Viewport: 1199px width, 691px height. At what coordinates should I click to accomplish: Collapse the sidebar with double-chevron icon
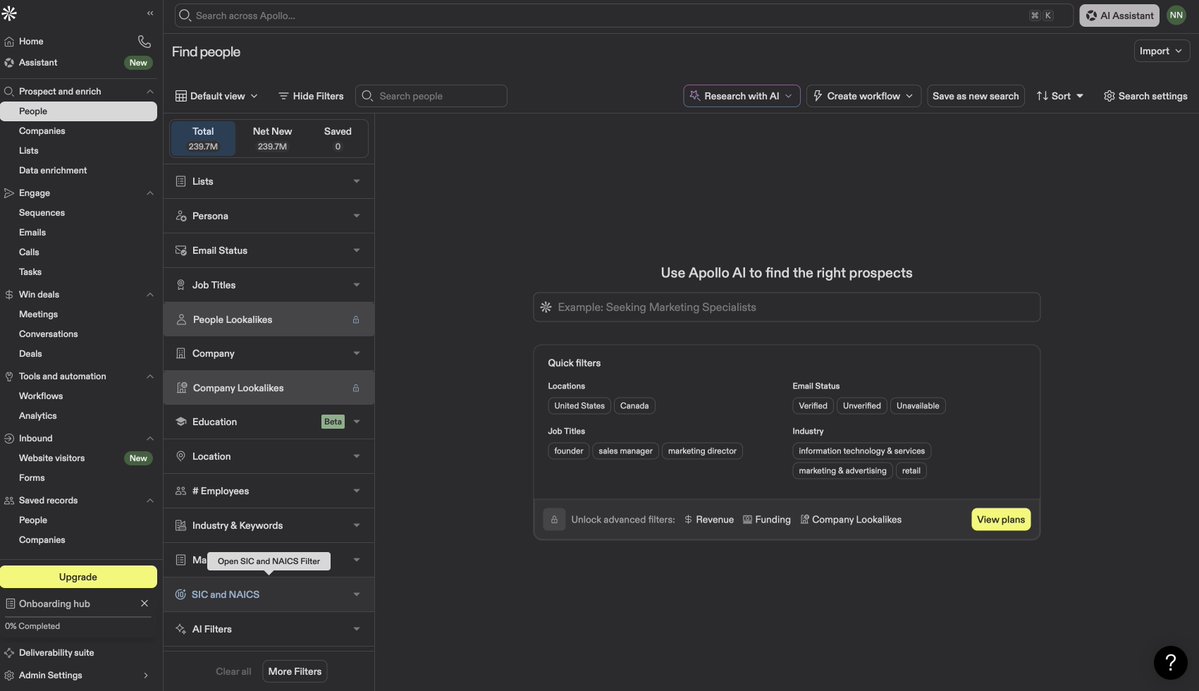[150, 13]
